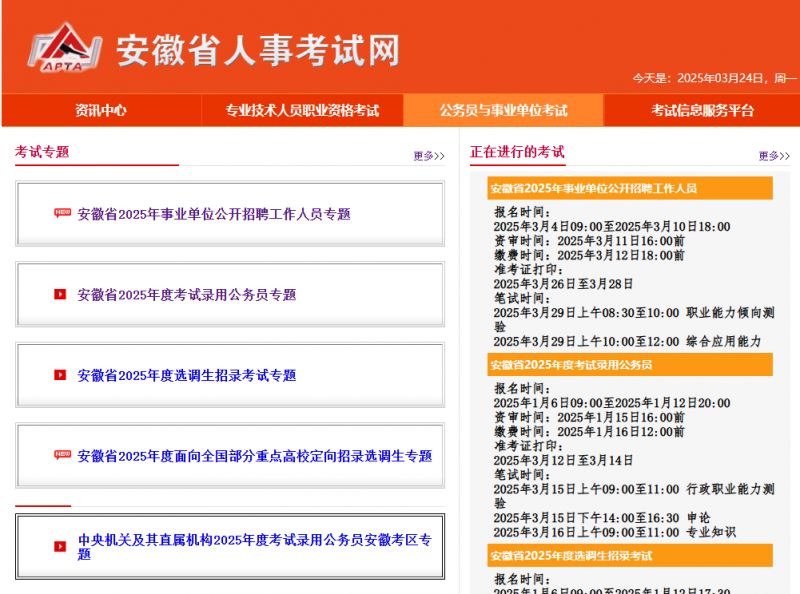Open the 面向全国部分重点高校定向招录选调生专题 link
This screenshot has width=800, height=594.
coord(255,456)
